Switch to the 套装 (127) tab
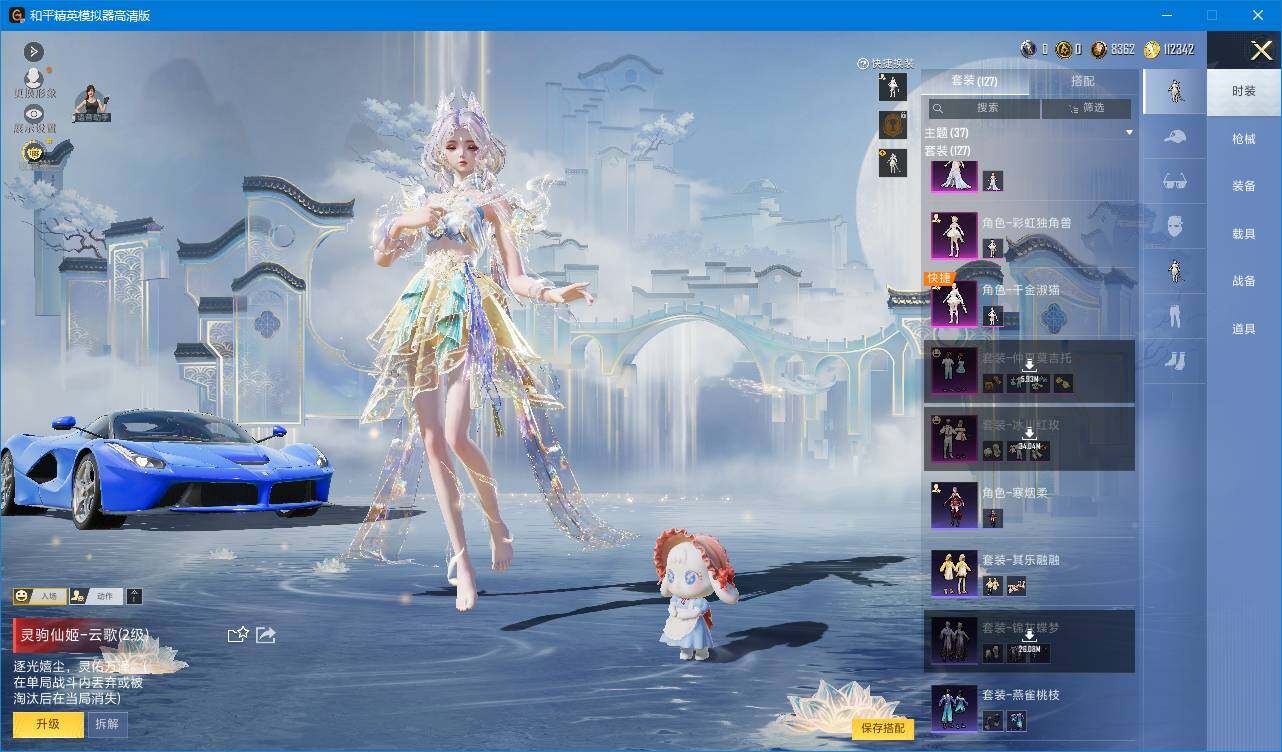This screenshot has width=1282, height=752. (x=975, y=81)
